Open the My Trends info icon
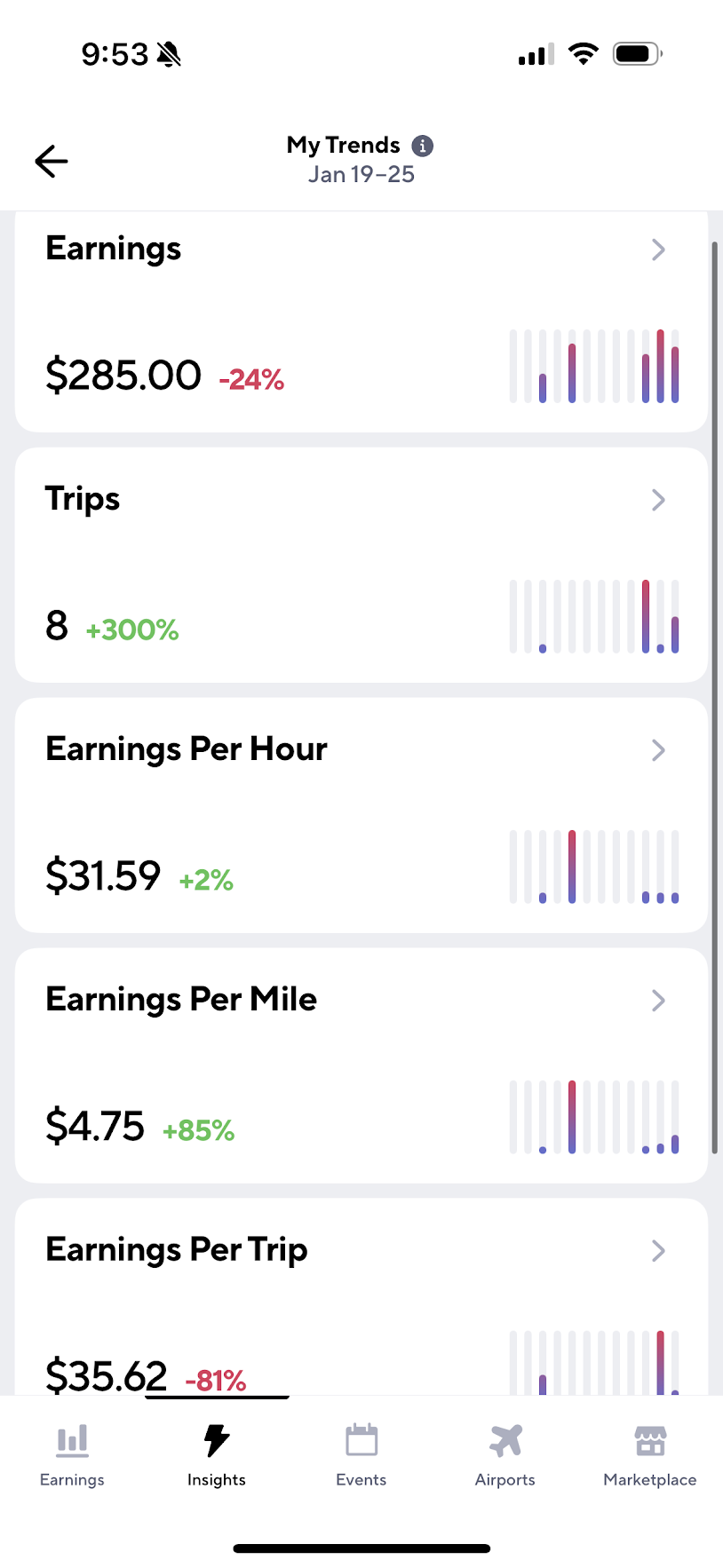723x1568 pixels. (x=423, y=146)
